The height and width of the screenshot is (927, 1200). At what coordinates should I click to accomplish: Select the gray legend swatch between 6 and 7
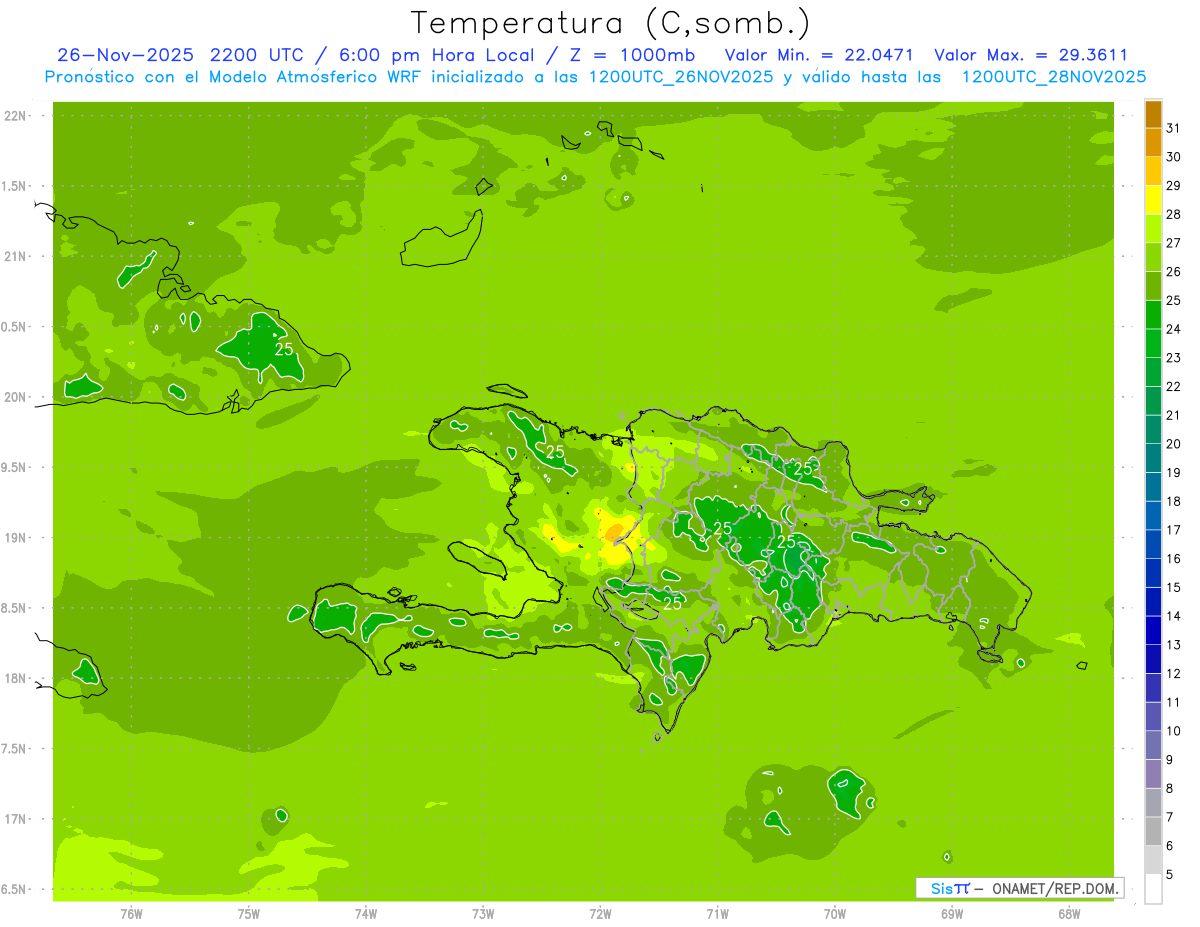pyautogui.click(x=1153, y=831)
